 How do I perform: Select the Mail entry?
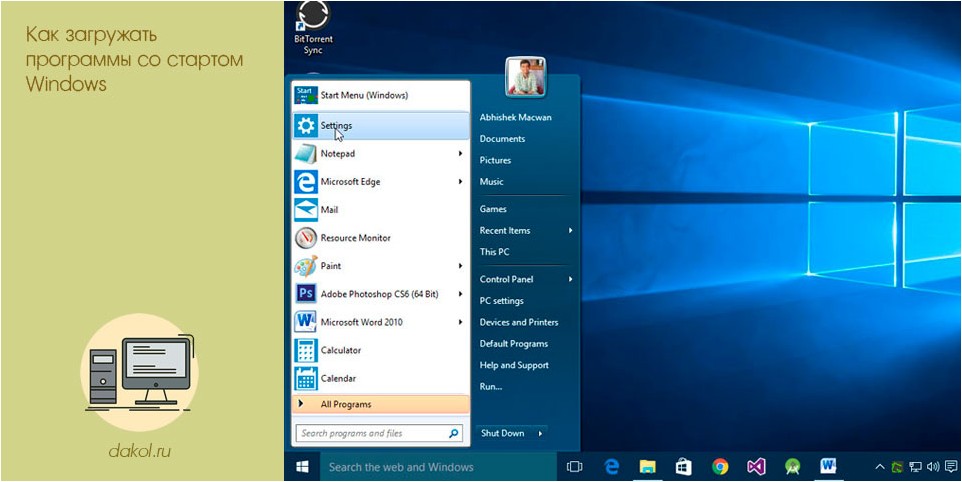381,210
